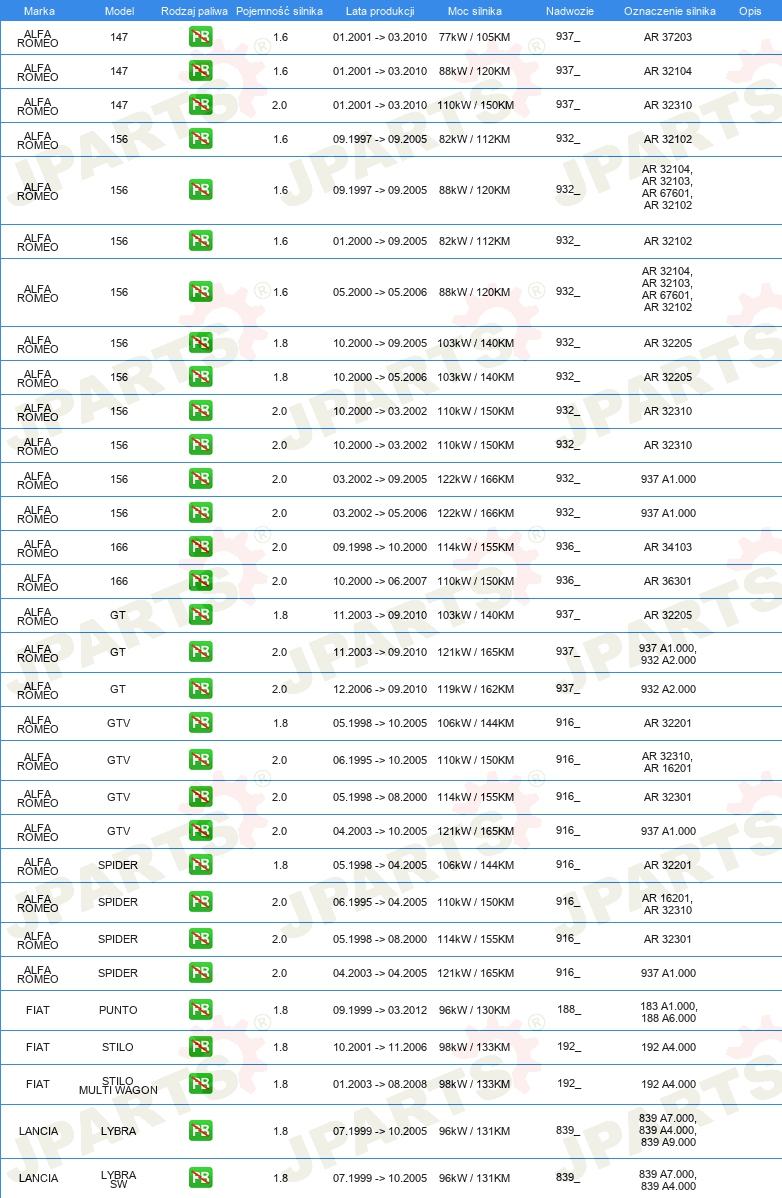
Task: Click the Opis column header
Action: pyautogui.click(x=750, y=11)
